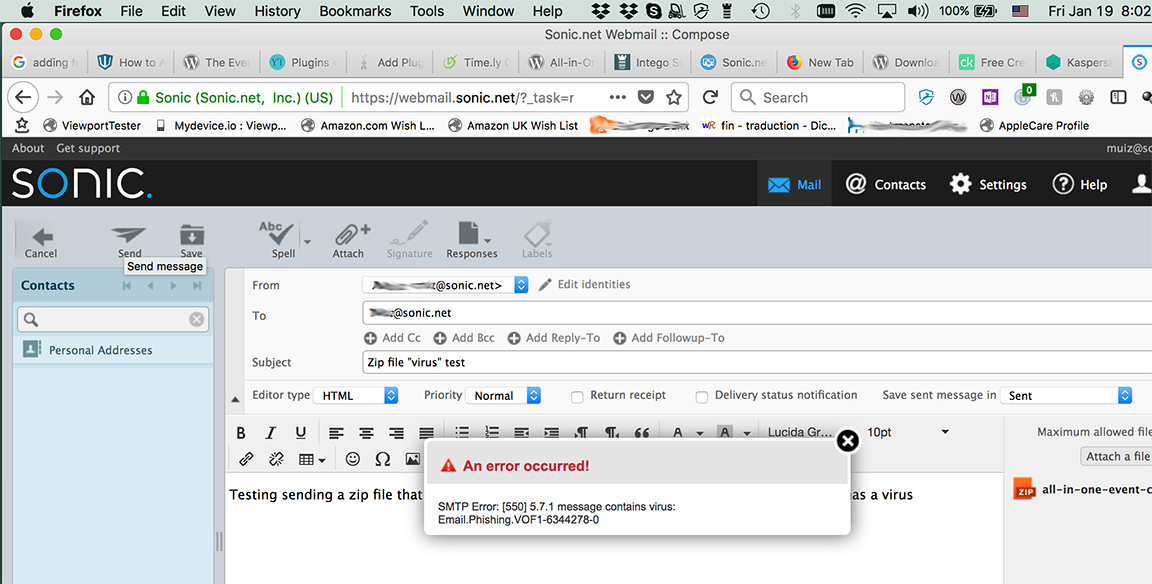Switch to the Kaspersky browser tab
Viewport: 1152px width, 584px height.
(1079, 62)
